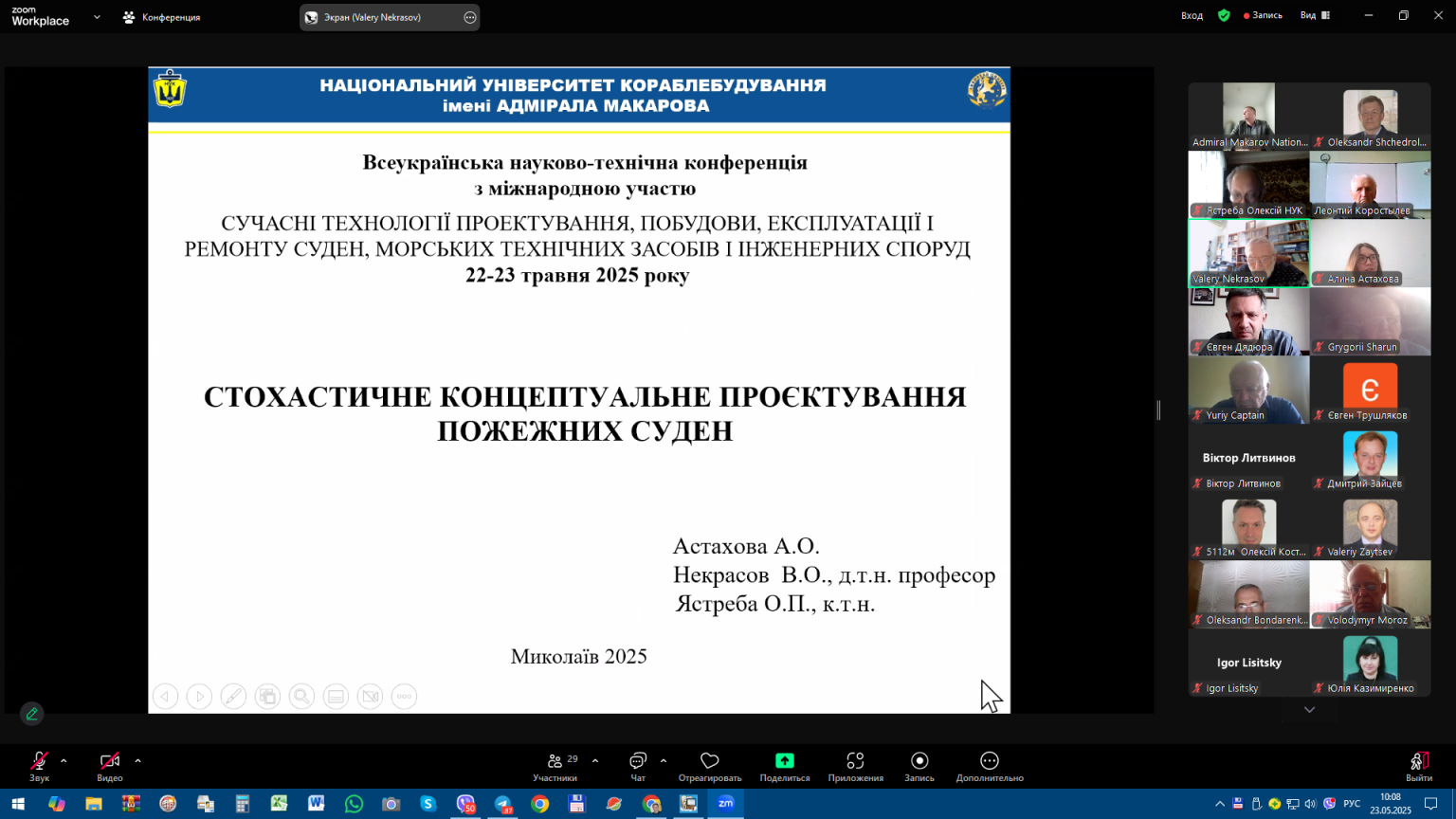Open Viber taskbar icon with 50 badge

pos(465,804)
